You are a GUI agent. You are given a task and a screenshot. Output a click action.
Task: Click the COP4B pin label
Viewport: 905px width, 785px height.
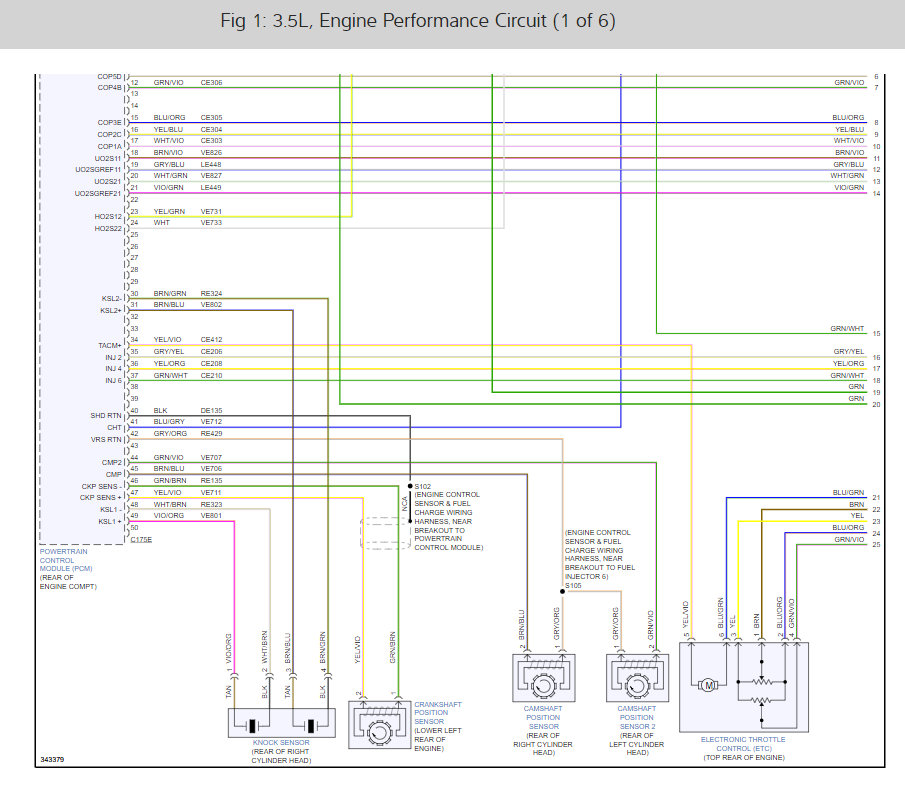pos(110,88)
